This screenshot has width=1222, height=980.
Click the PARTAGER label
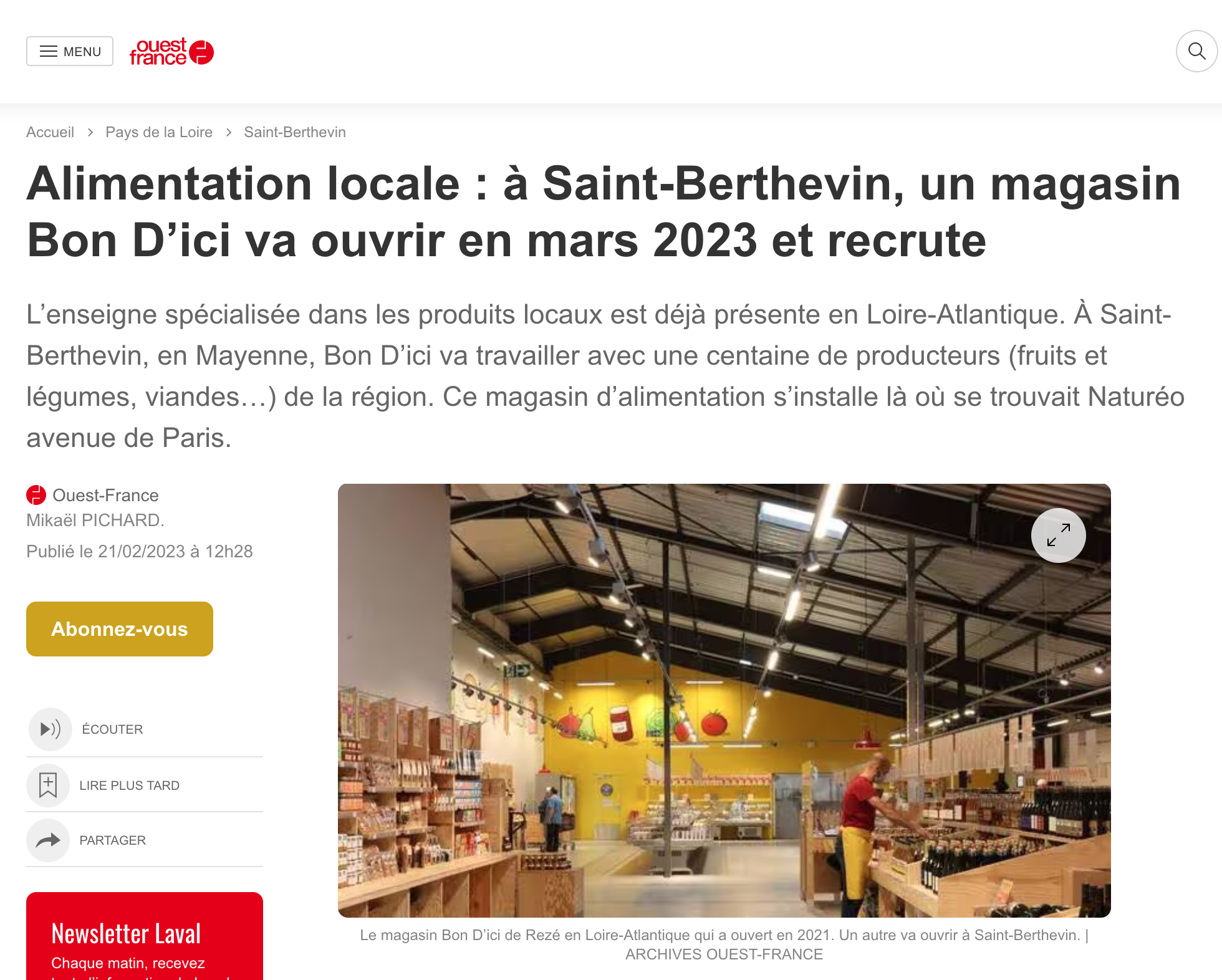tap(113, 840)
